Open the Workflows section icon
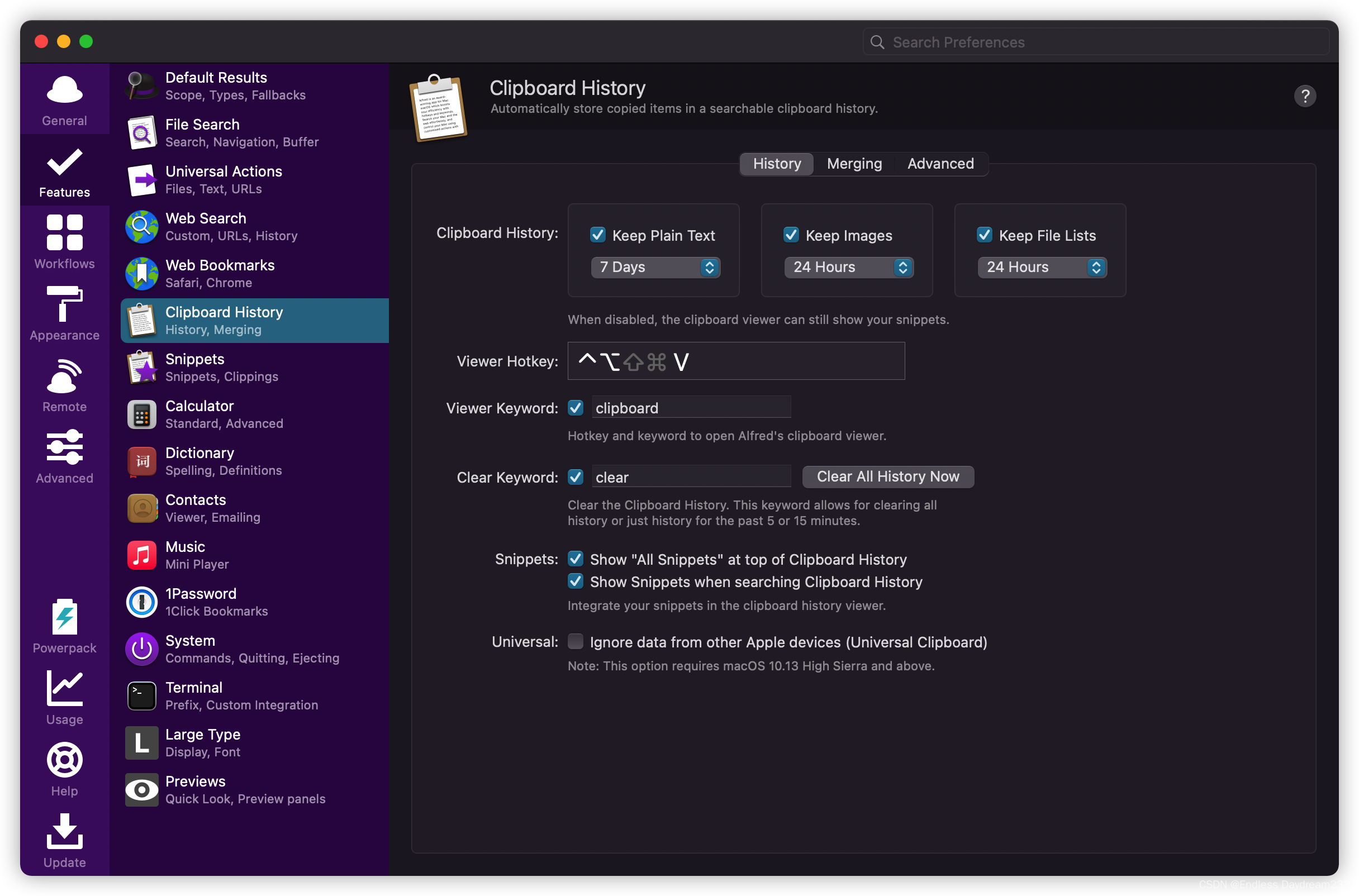Screen dimensions: 1359x896 point(65,233)
